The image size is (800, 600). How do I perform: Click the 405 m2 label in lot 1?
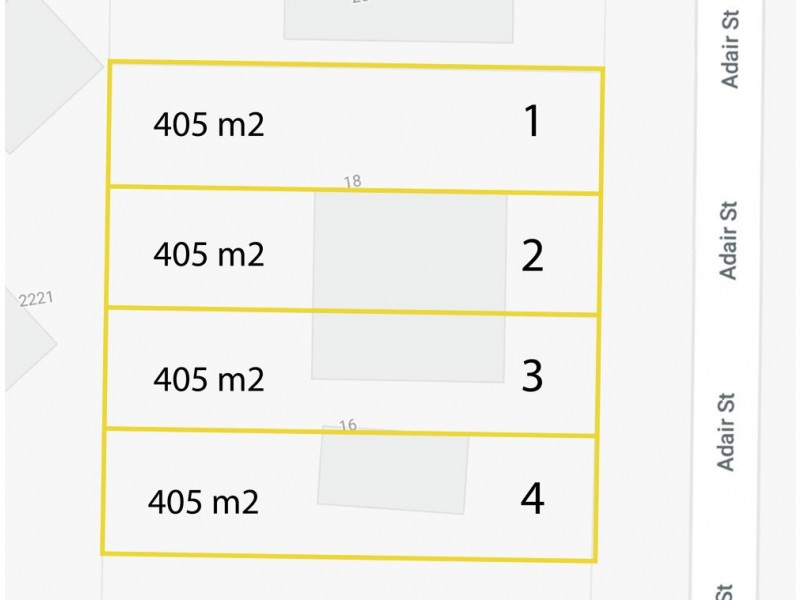[209, 127]
